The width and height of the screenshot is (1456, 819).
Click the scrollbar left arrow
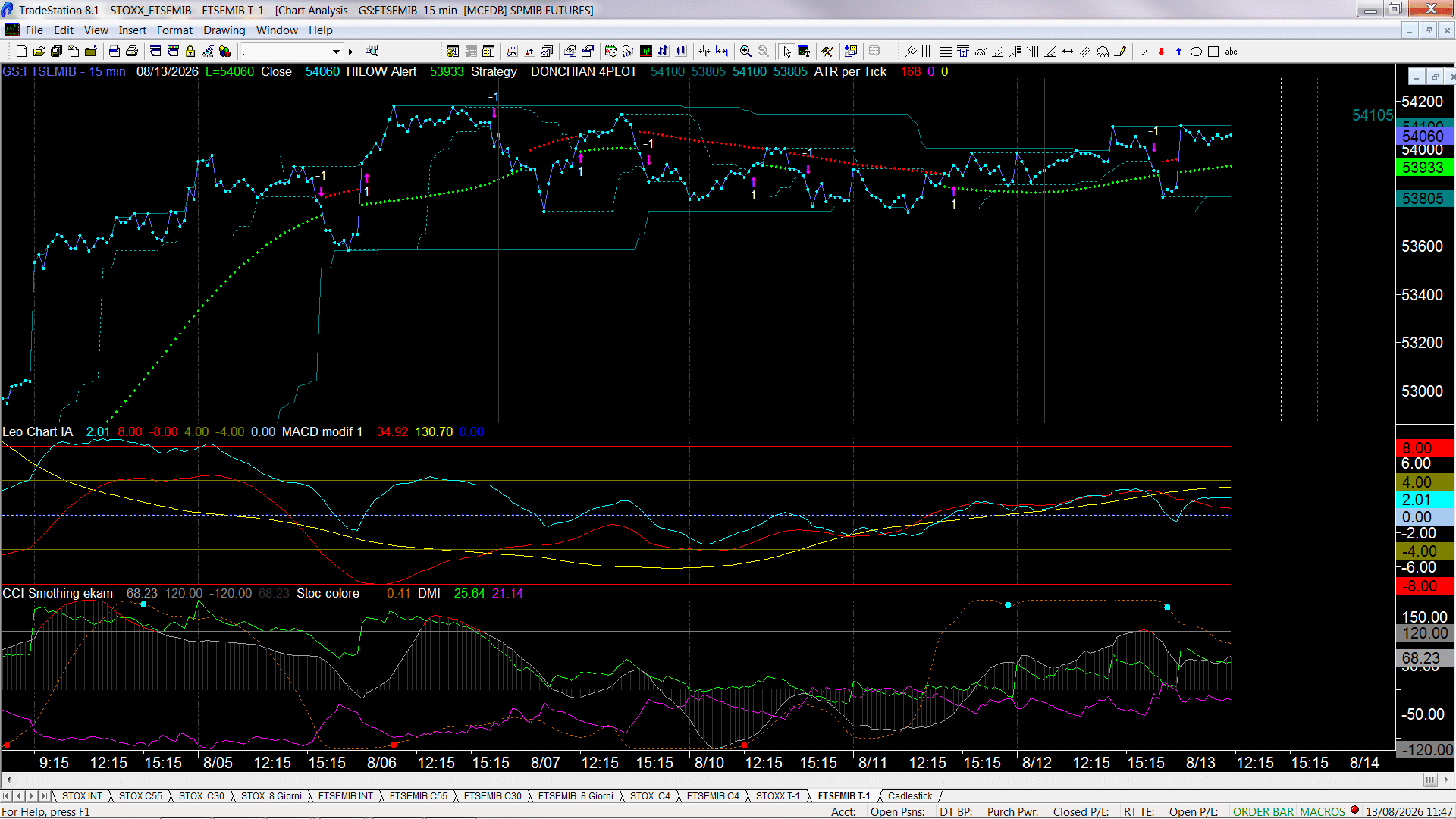[8, 780]
